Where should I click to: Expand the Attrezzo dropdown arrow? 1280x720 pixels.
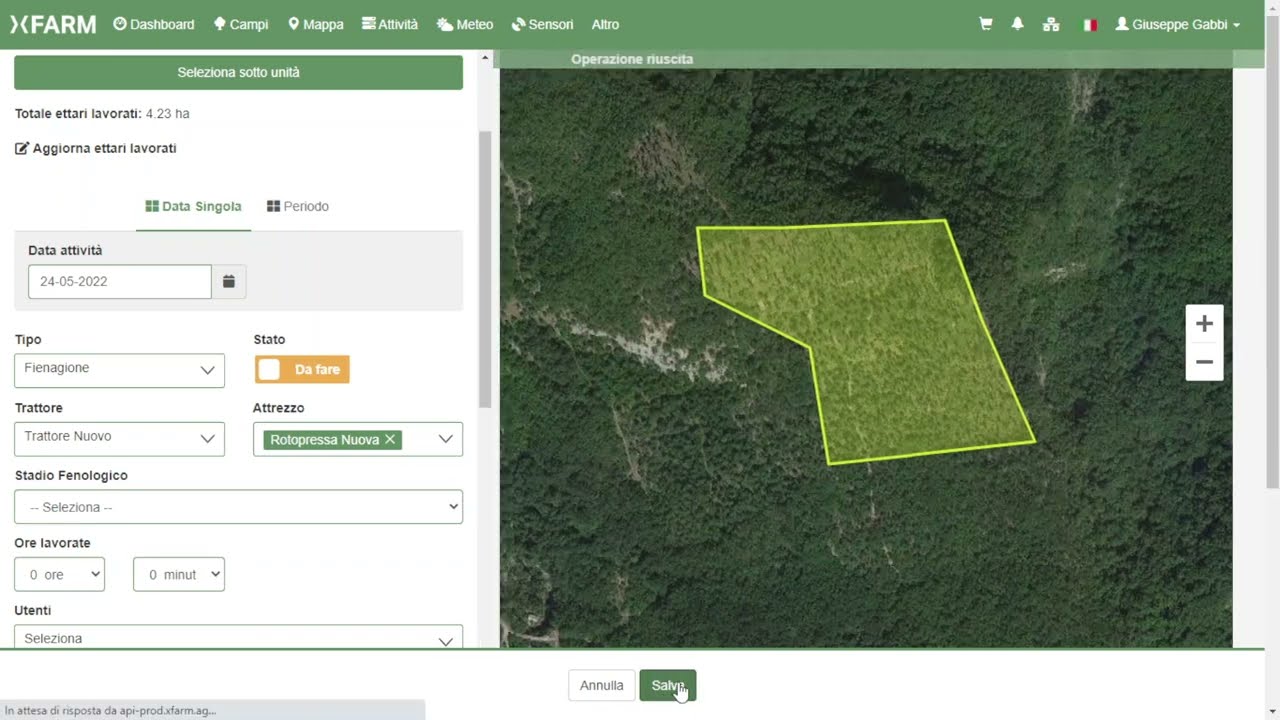click(446, 439)
